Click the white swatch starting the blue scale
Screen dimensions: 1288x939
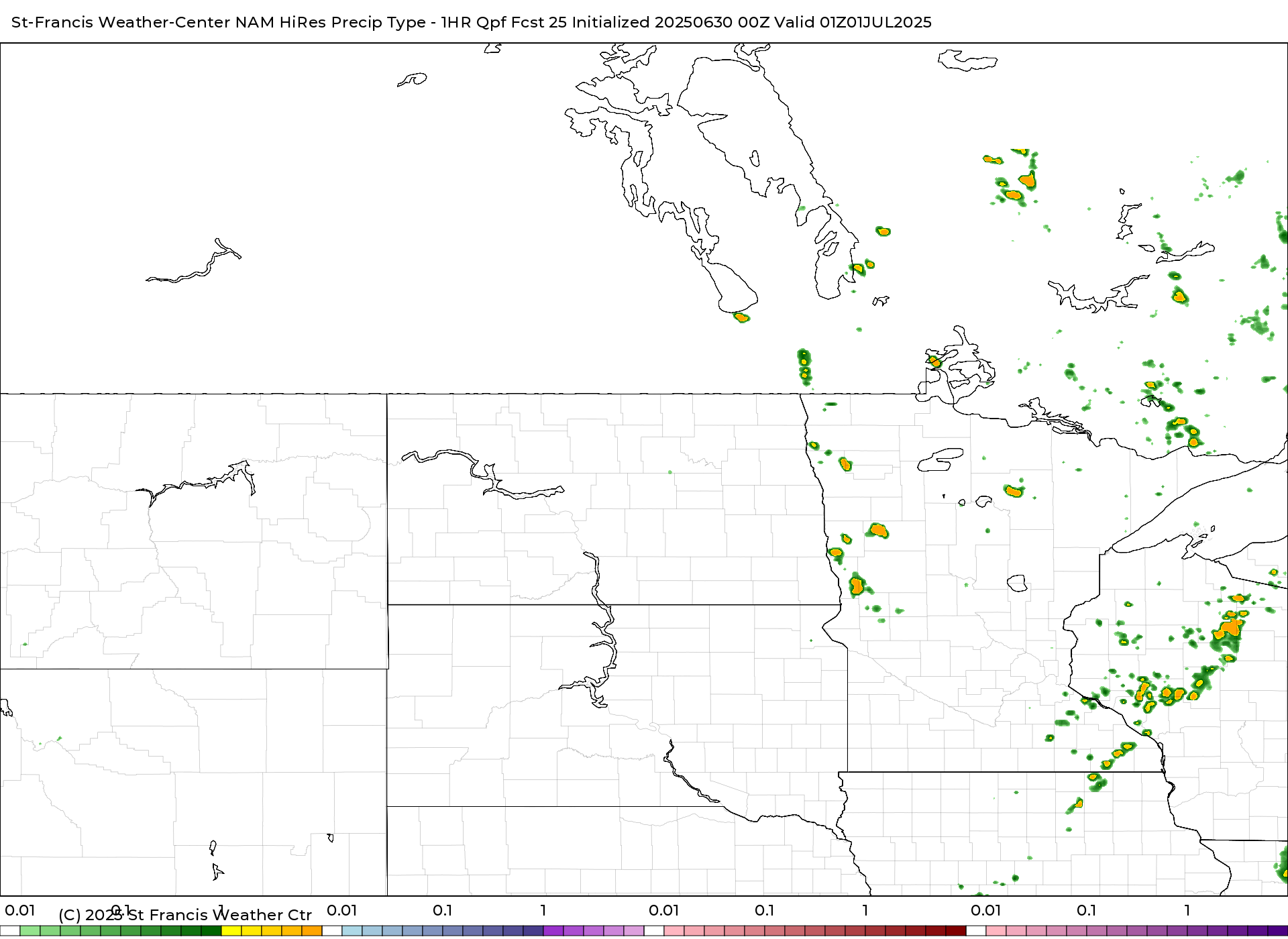coord(332,931)
